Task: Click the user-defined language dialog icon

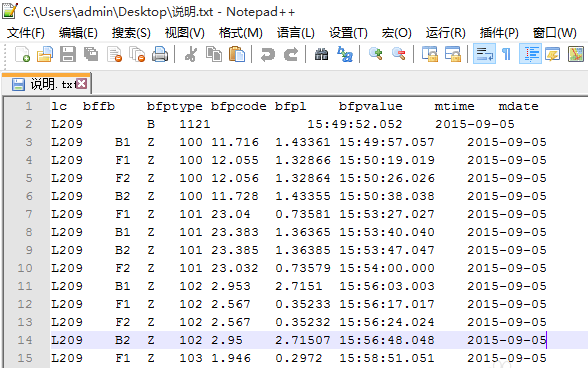Action: point(553,54)
